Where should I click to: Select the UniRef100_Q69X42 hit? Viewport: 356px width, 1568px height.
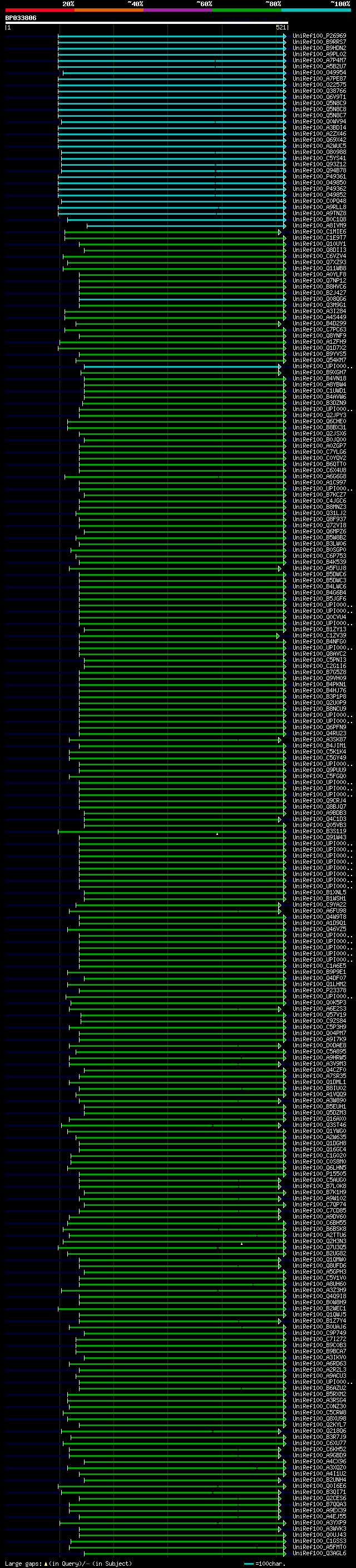point(319,140)
